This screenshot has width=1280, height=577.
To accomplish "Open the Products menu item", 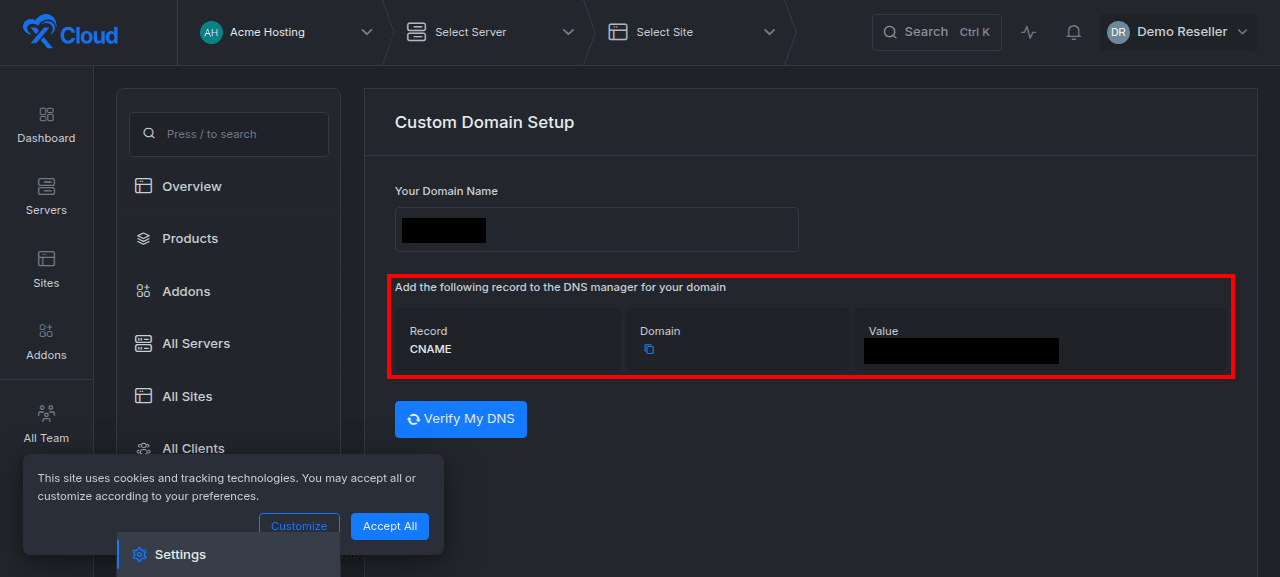I will tap(228, 239).
